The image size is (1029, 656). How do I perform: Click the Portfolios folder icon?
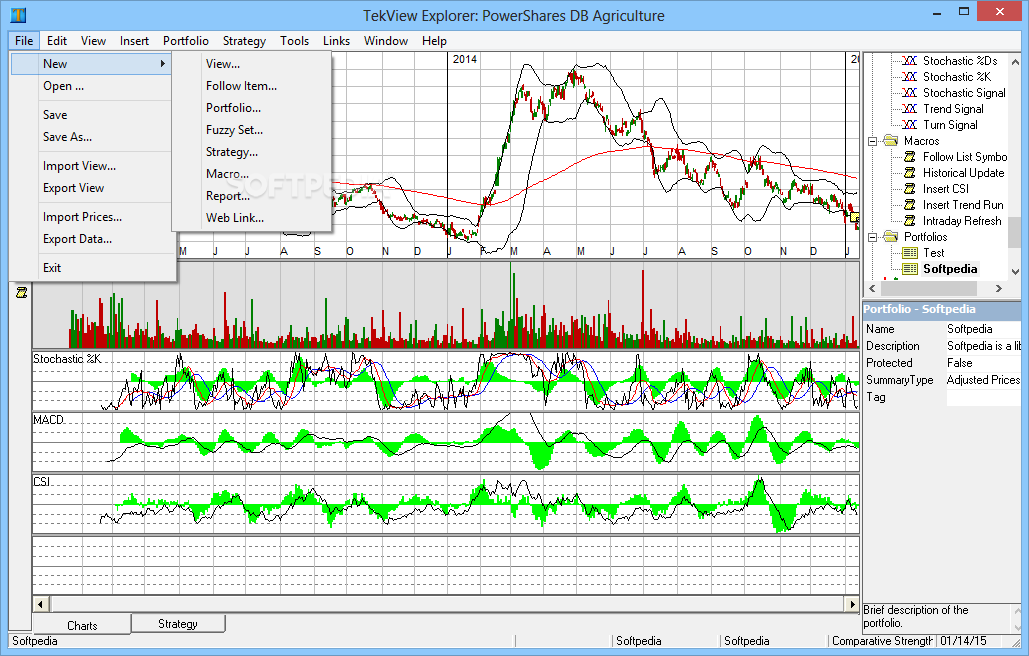[x=891, y=236]
